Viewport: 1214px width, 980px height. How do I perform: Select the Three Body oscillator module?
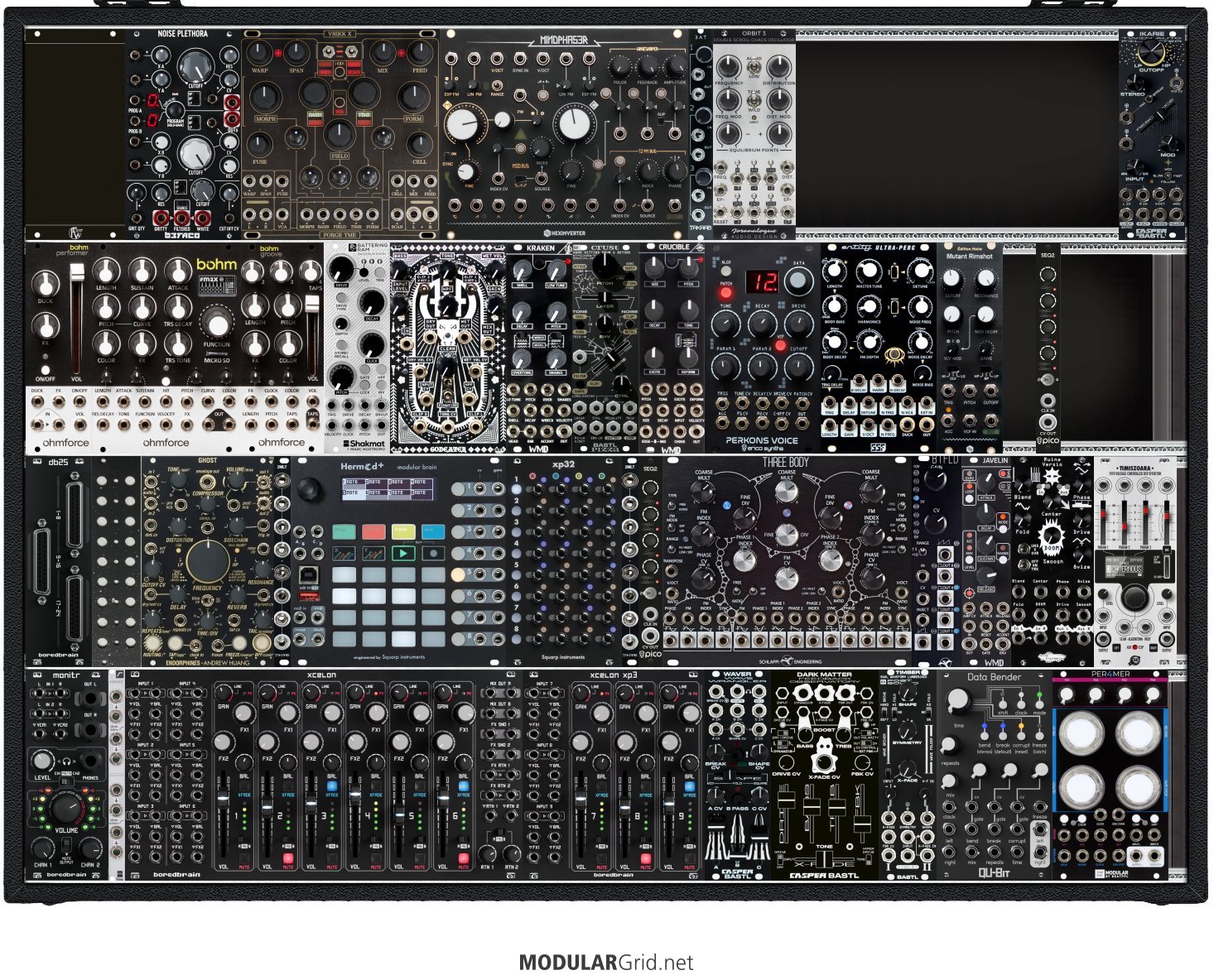click(x=786, y=560)
